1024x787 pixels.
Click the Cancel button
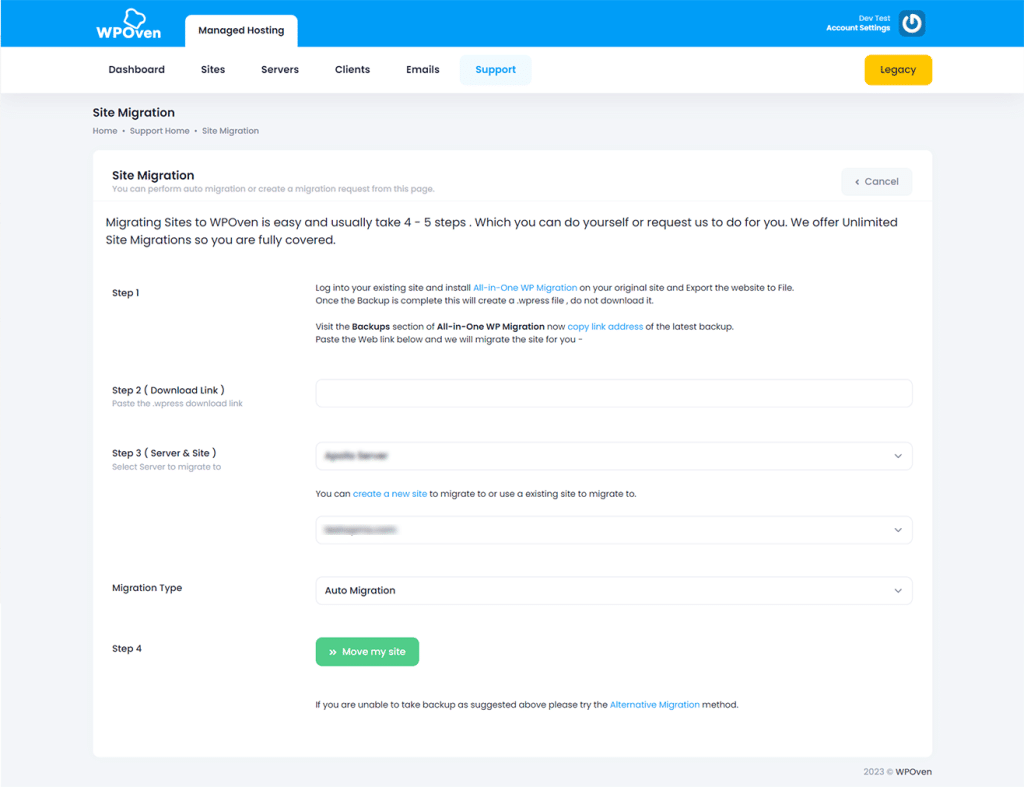pos(876,181)
